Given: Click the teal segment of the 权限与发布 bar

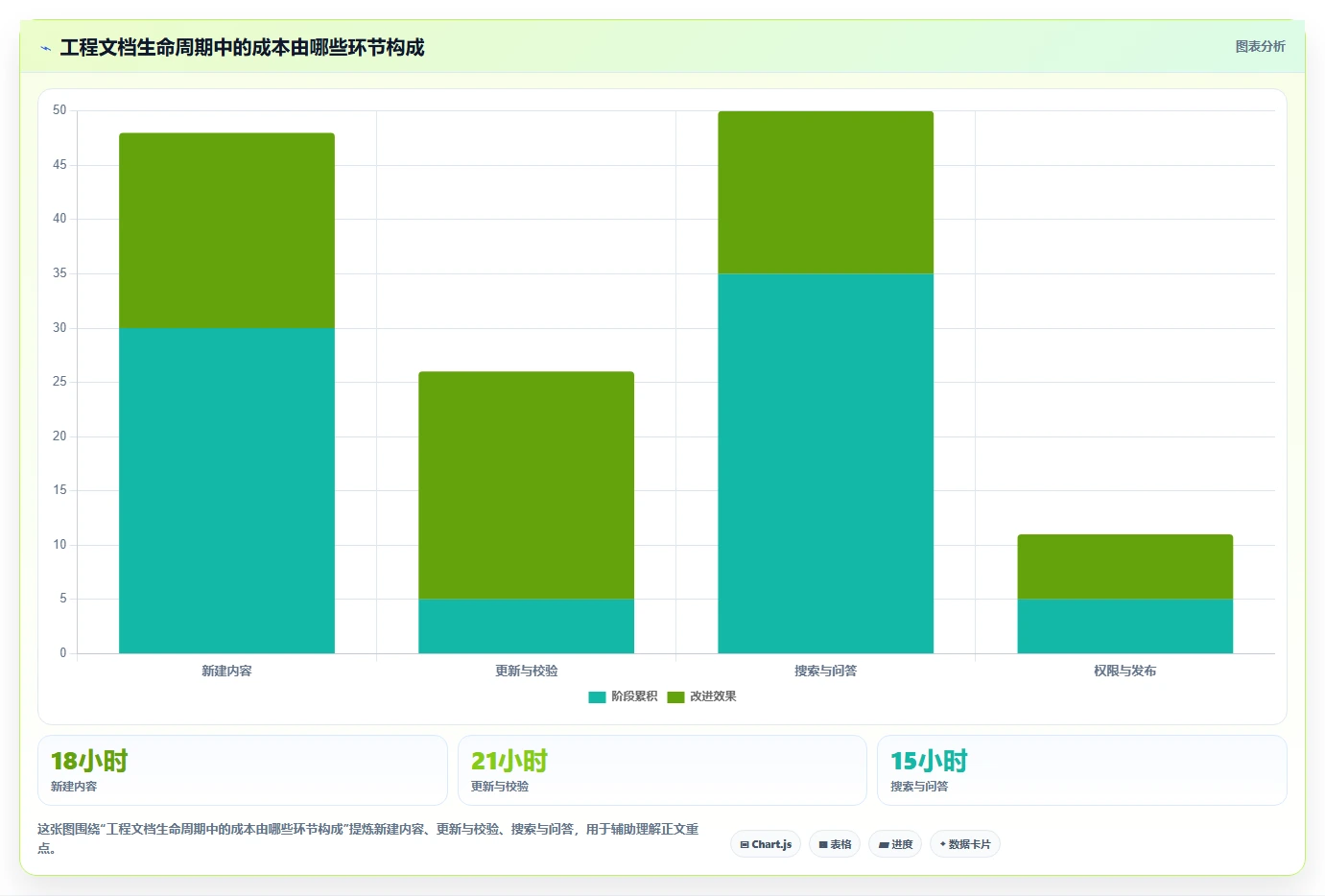Looking at the screenshot, I should 1124,626.
